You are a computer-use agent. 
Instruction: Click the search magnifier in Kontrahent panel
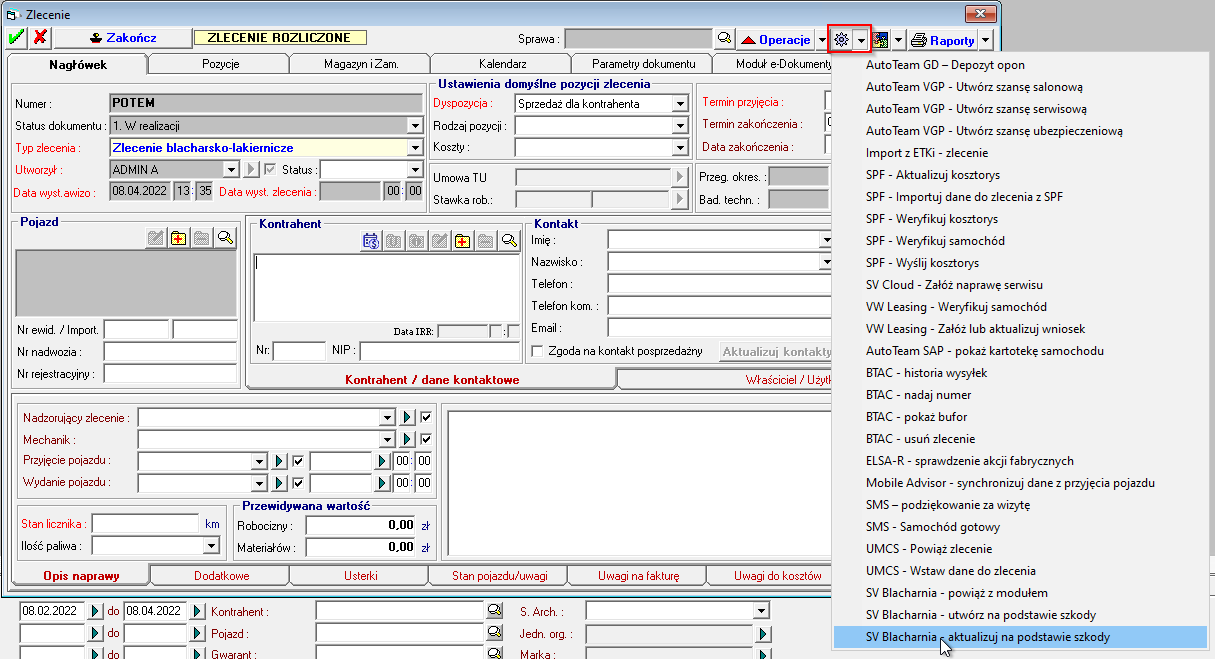(x=509, y=240)
